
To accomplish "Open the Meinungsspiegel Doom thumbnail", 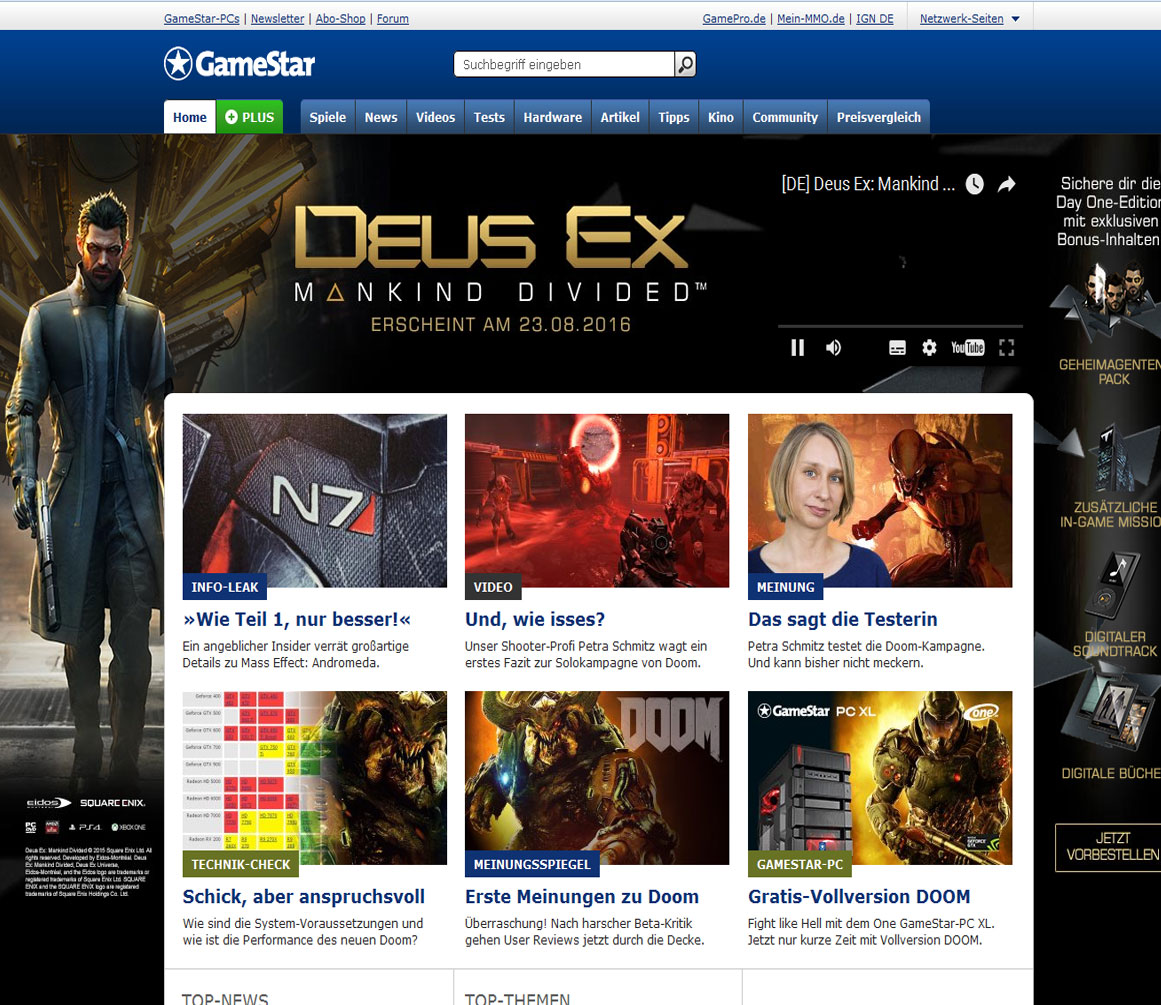I will click(x=597, y=778).
